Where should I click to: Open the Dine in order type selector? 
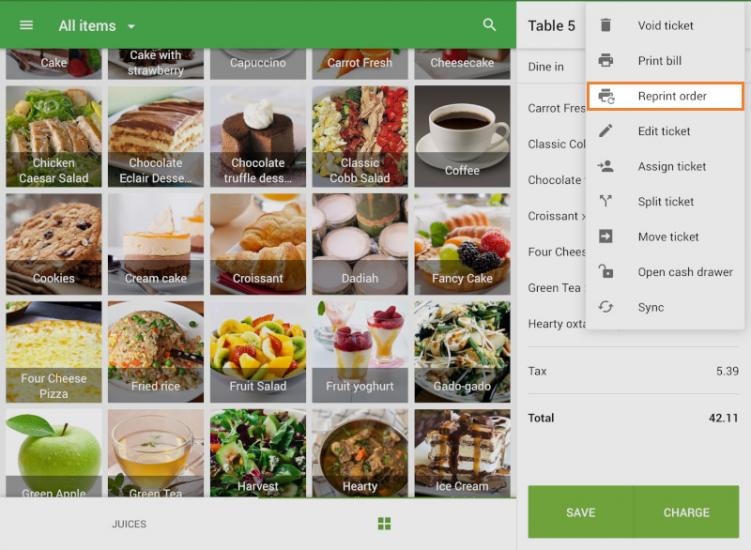[x=546, y=67]
